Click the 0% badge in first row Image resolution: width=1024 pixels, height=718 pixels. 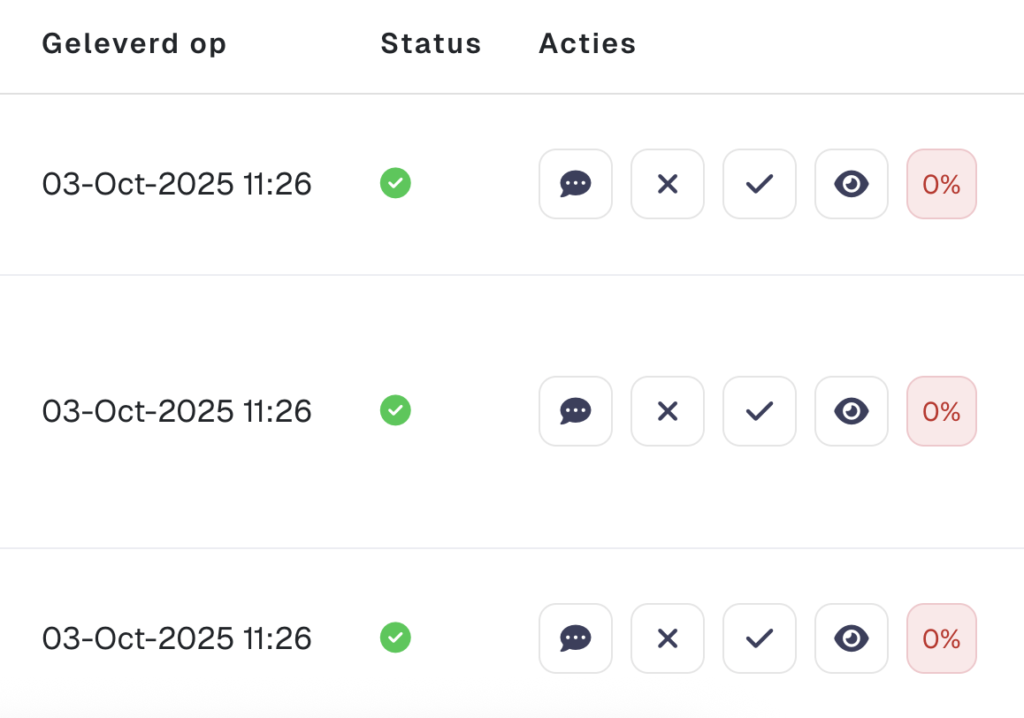941,184
